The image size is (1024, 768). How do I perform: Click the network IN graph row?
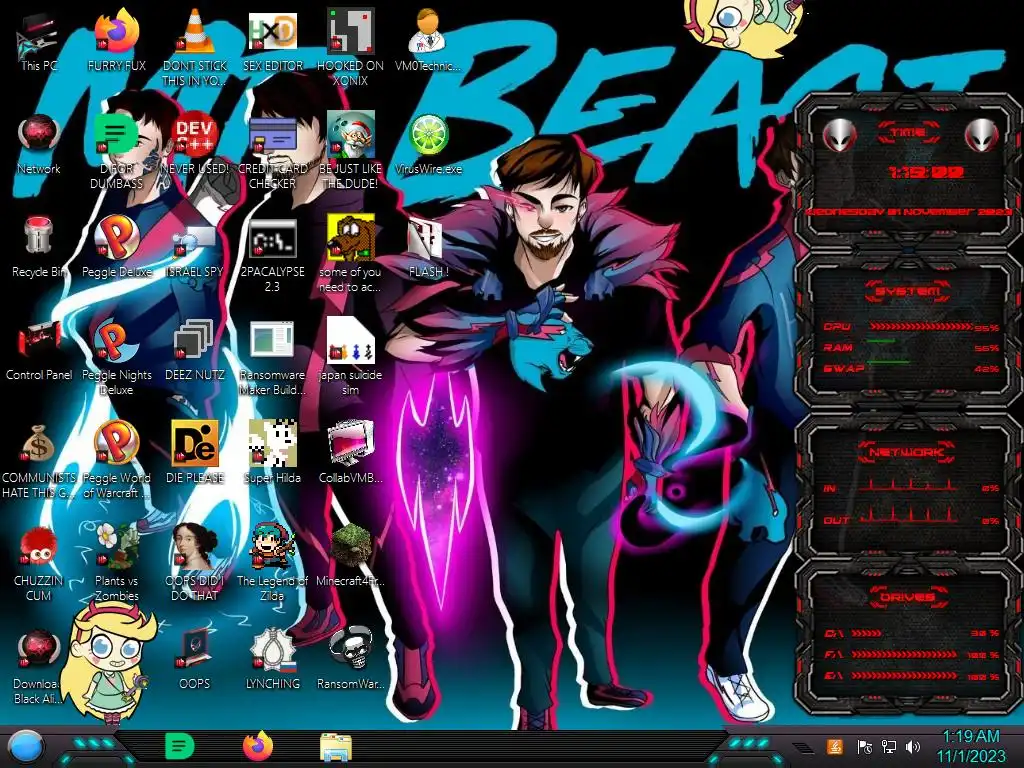click(912, 486)
